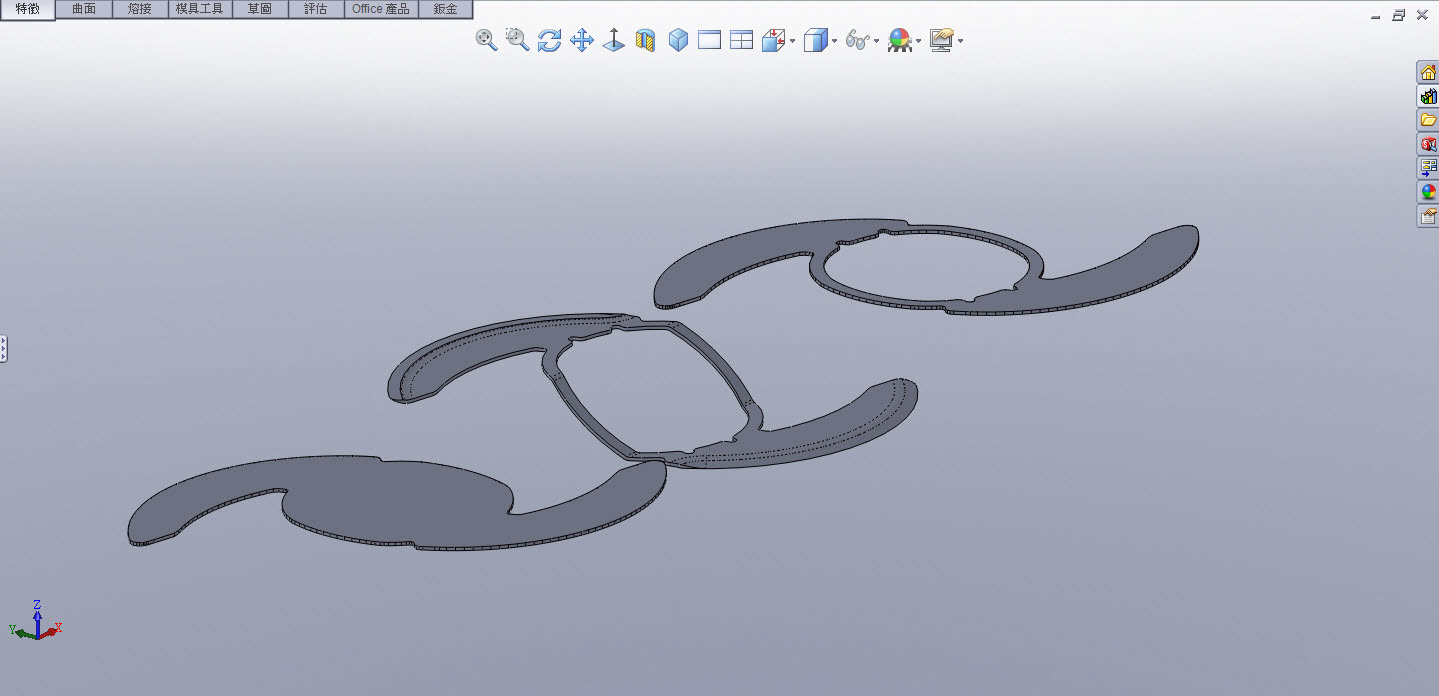1439x696 pixels.
Task: Open the Appearances color ball task pane tab
Action: click(1427, 192)
